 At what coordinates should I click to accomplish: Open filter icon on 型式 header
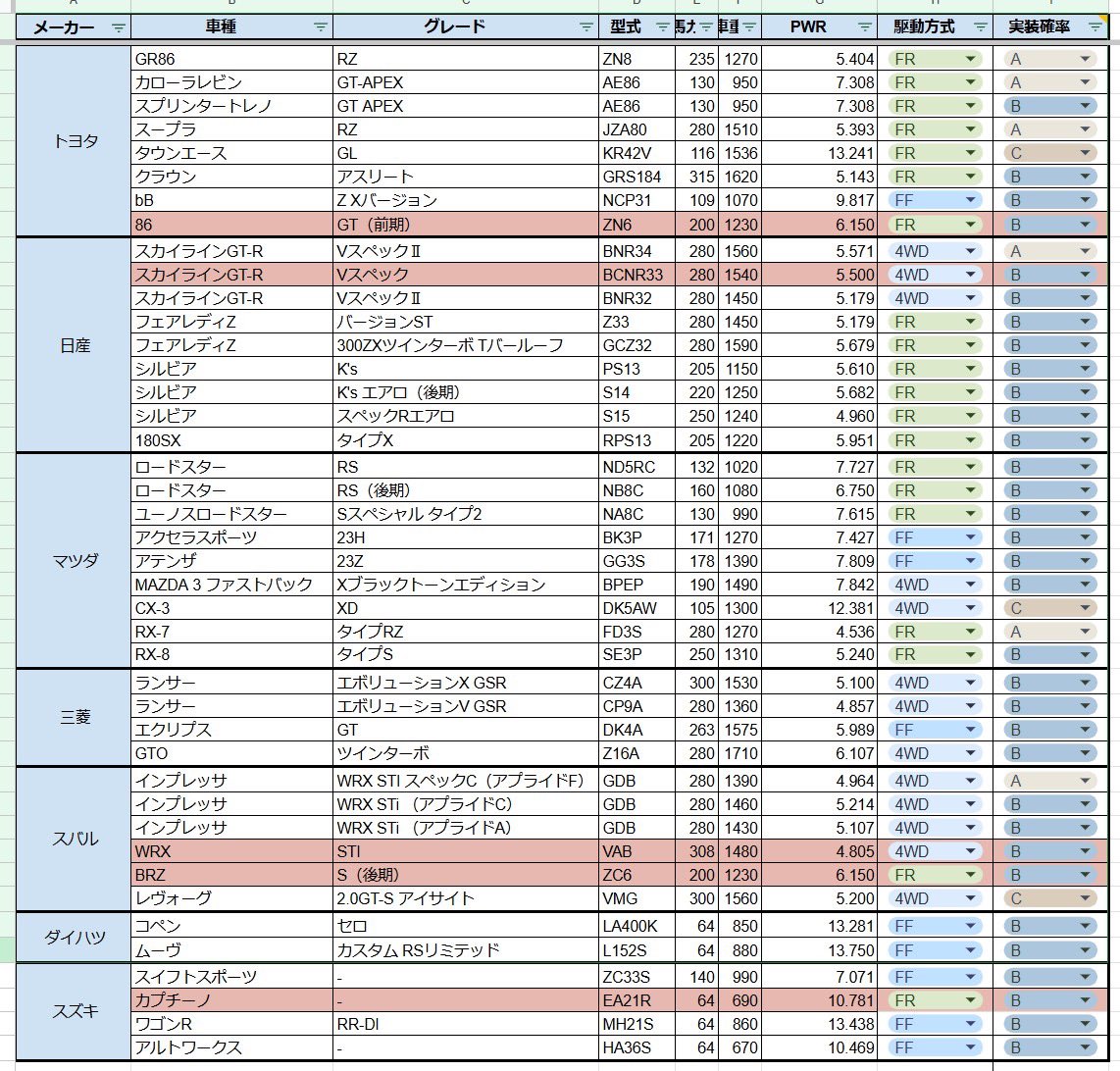pyautogui.click(x=663, y=27)
